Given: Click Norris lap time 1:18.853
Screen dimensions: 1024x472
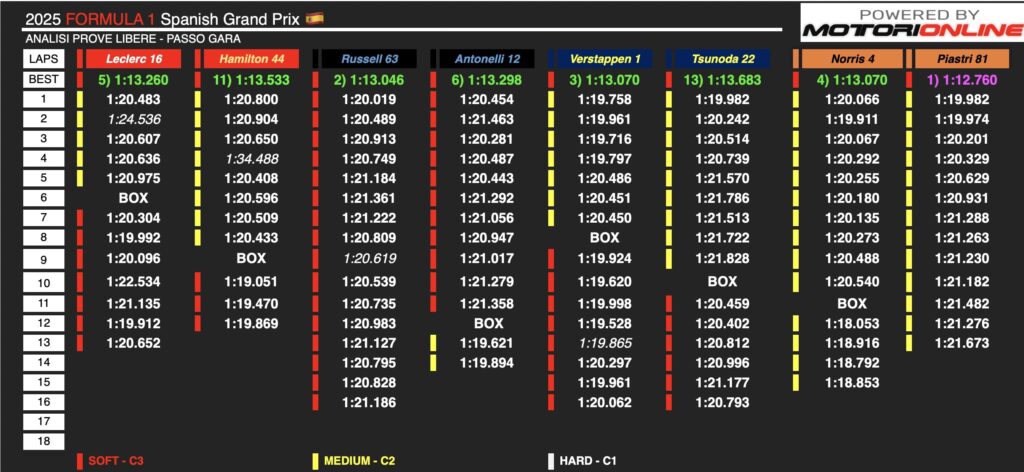Looking at the screenshot, I should 852,383.
